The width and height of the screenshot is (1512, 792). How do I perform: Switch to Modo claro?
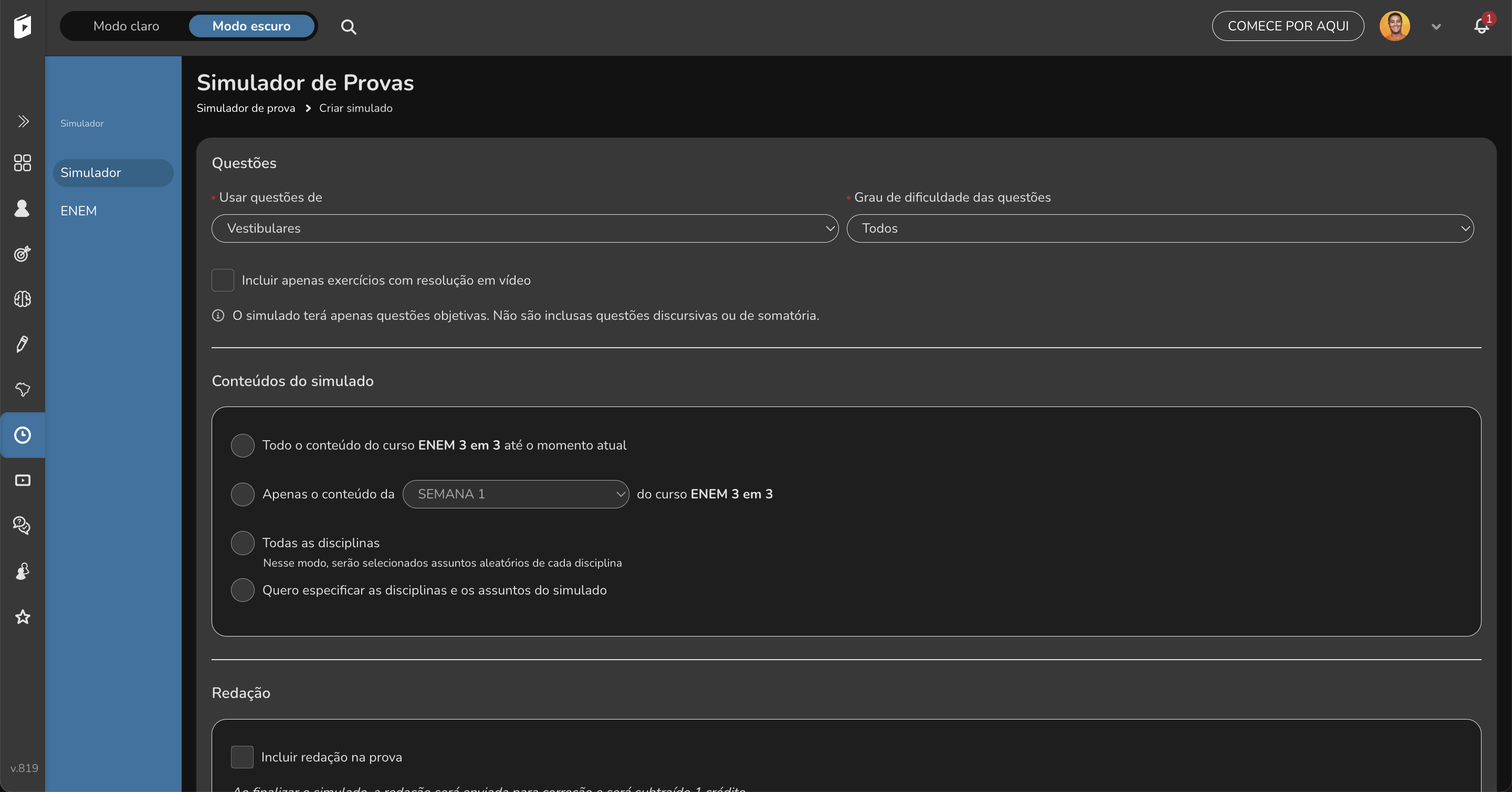126,26
